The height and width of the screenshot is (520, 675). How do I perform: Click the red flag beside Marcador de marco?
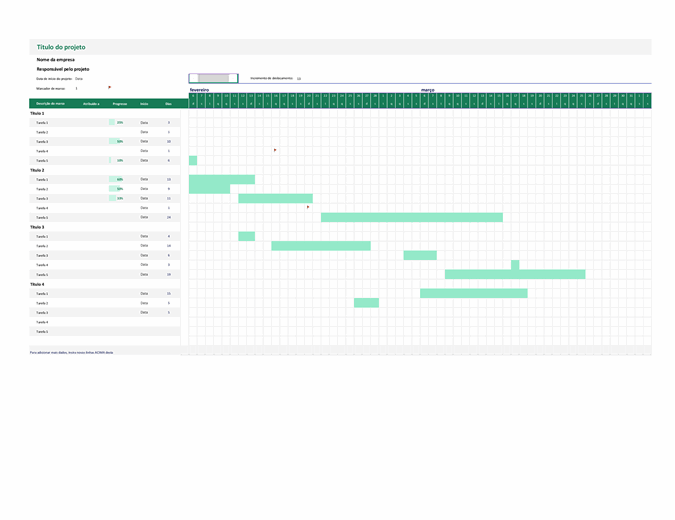point(109,87)
